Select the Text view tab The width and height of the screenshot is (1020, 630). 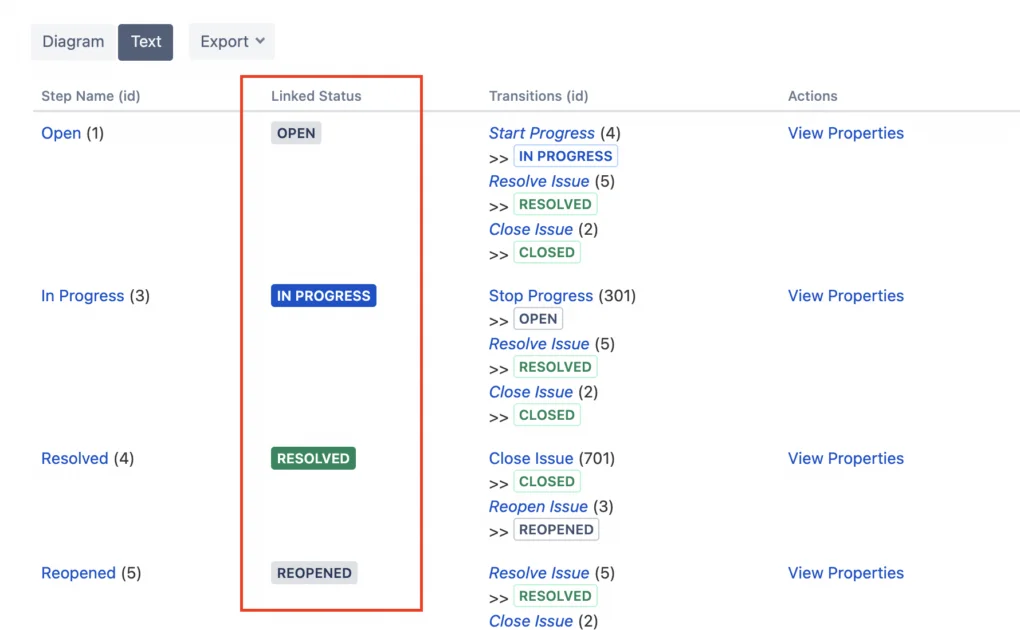point(146,42)
